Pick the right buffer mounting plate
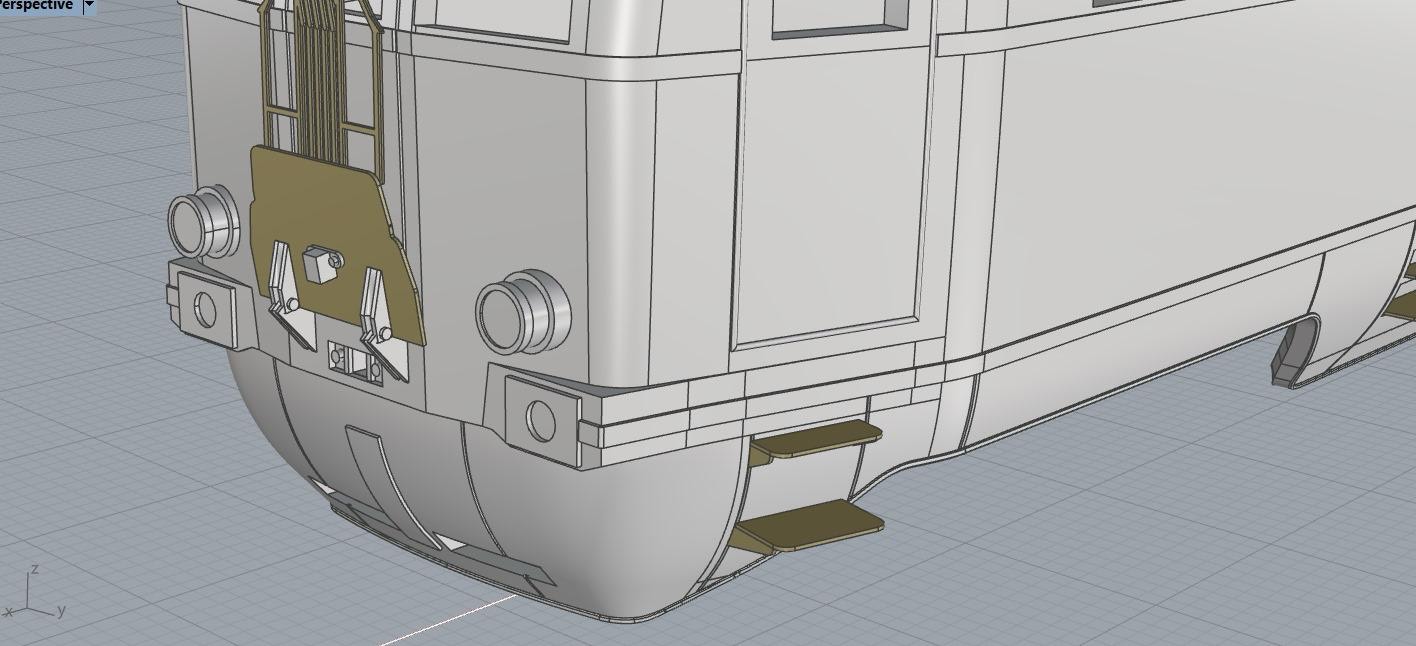Image resolution: width=1416 pixels, height=646 pixels. (x=541, y=420)
